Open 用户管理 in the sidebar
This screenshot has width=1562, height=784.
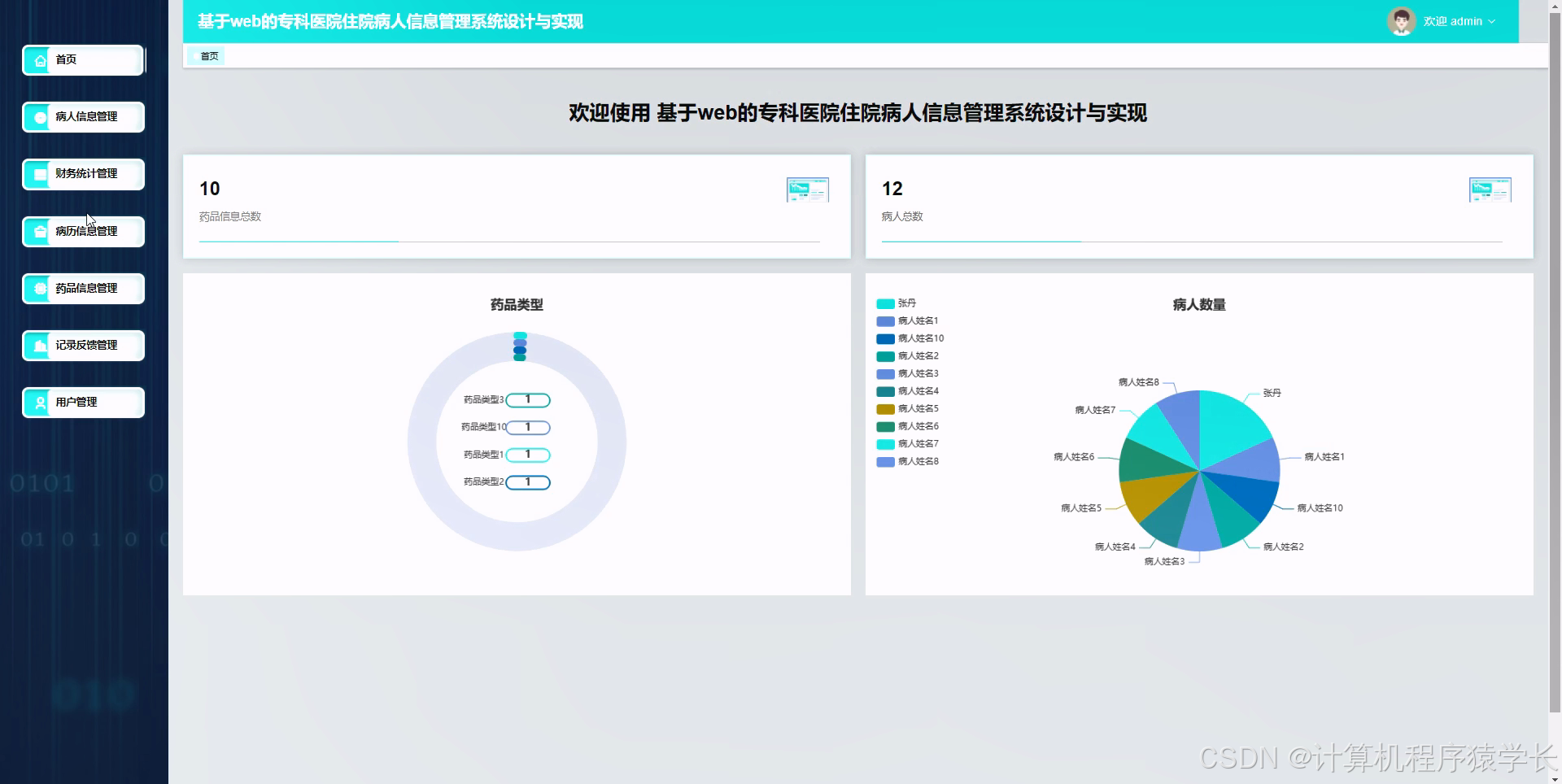tap(83, 403)
